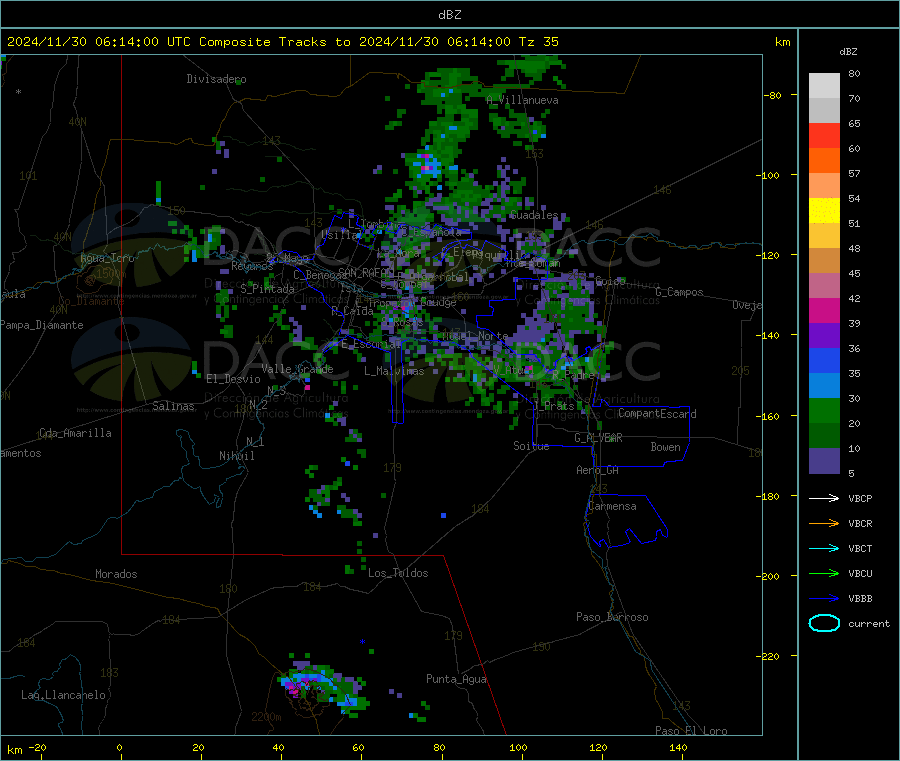Select the bright green 30 dBZ swatch
Image resolution: width=900 pixels, height=761 pixels.
click(x=824, y=410)
